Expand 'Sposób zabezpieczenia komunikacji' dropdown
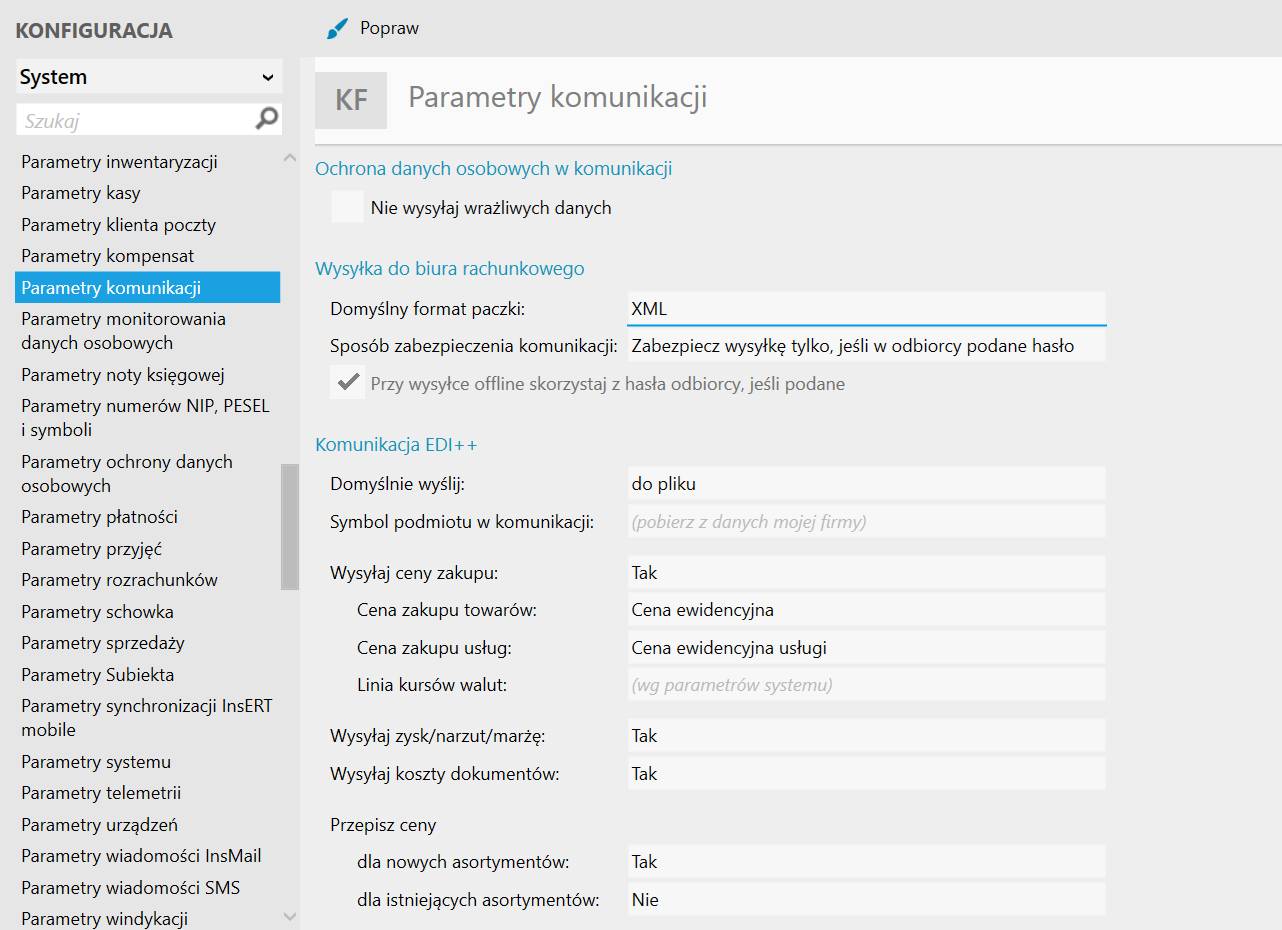1282x930 pixels. point(866,346)
